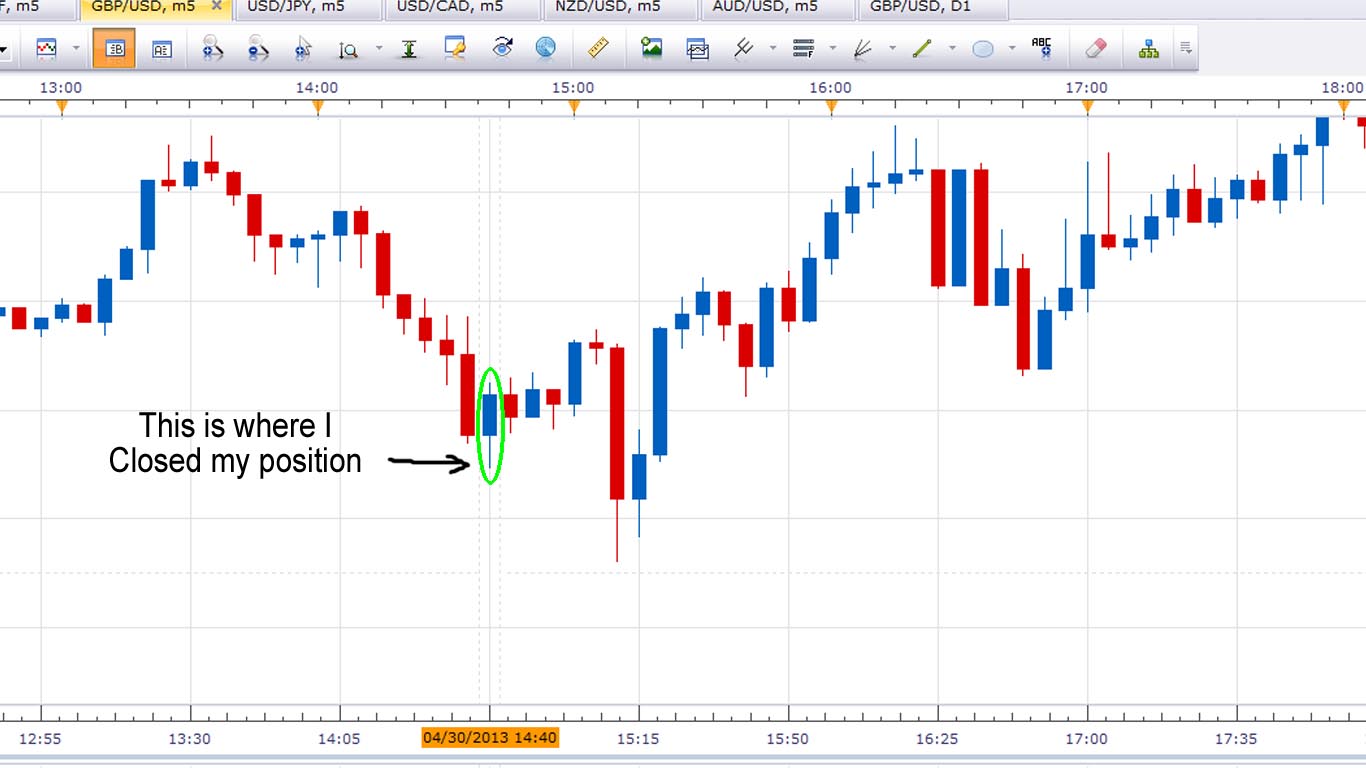Open the chart type selector icon
Image resolution: width=1366 pixels, height=768 pixels.
[x=47, y=48]
